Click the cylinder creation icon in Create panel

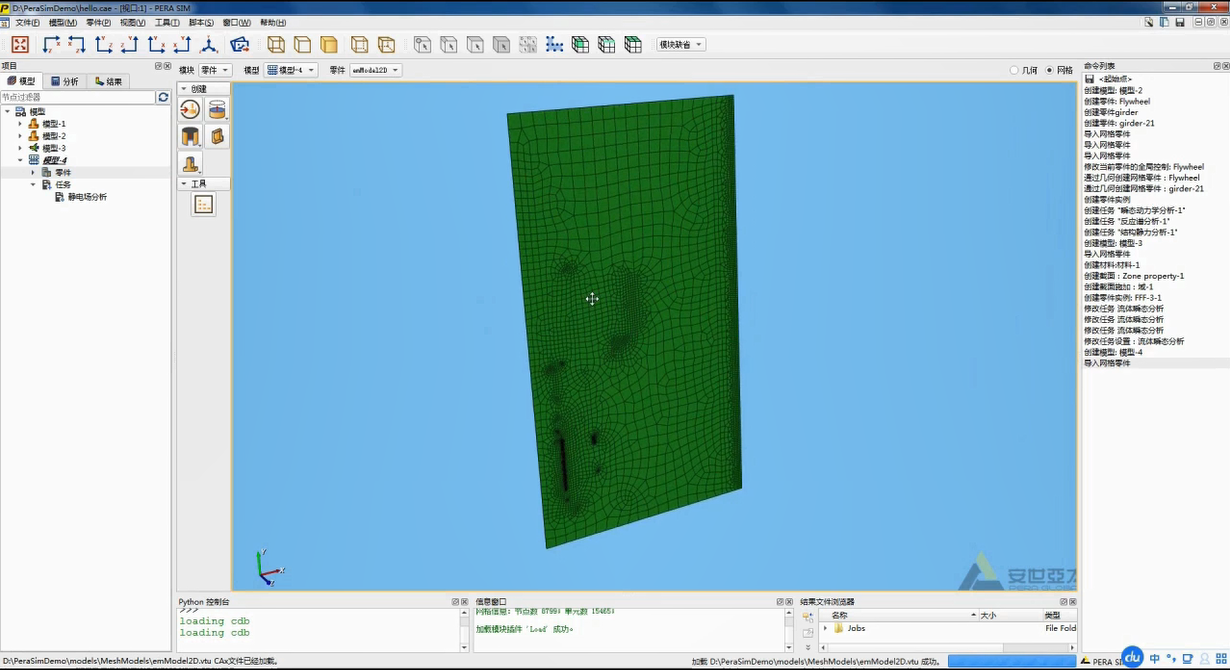point(217,110)
